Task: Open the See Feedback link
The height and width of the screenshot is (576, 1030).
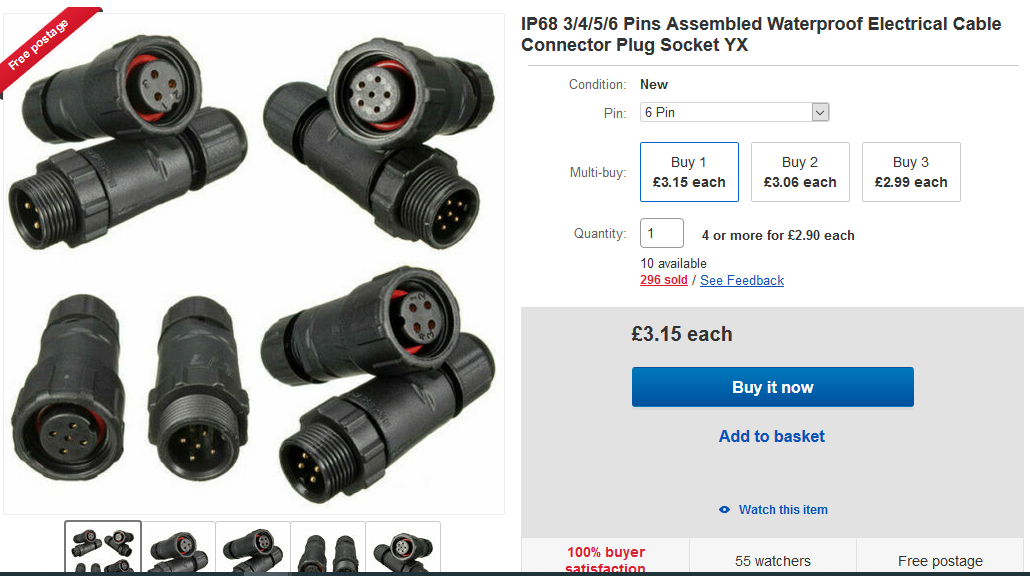Action: point(742,280)
